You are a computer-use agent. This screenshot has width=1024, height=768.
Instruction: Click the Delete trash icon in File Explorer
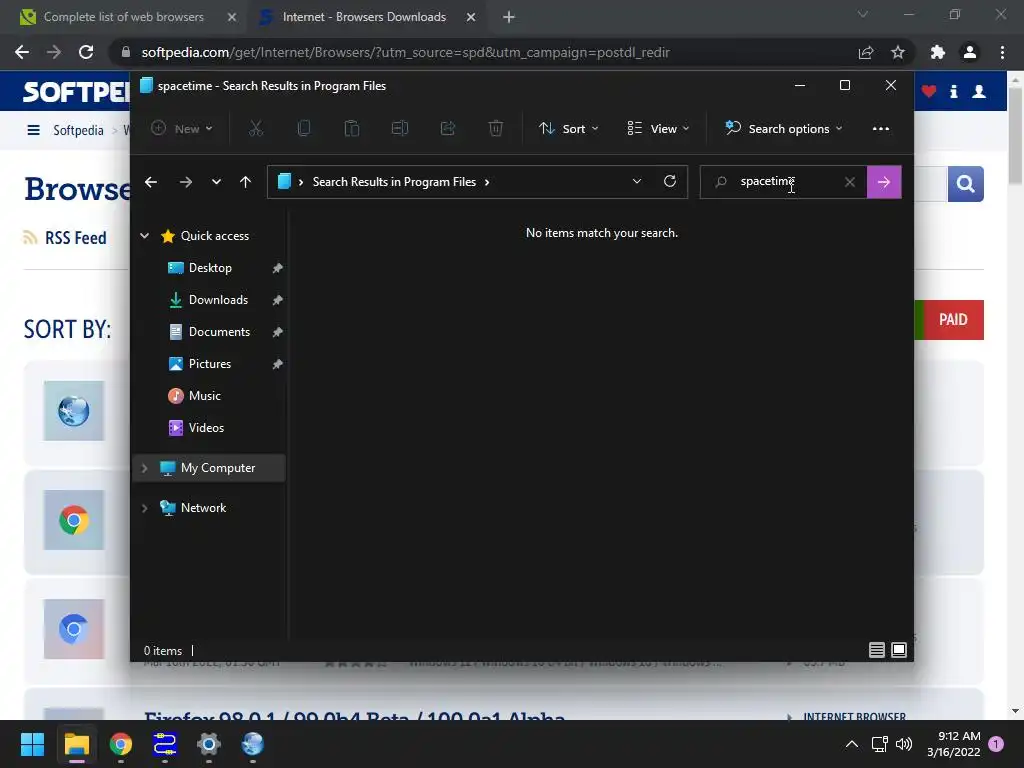click(x=496, y=129)
